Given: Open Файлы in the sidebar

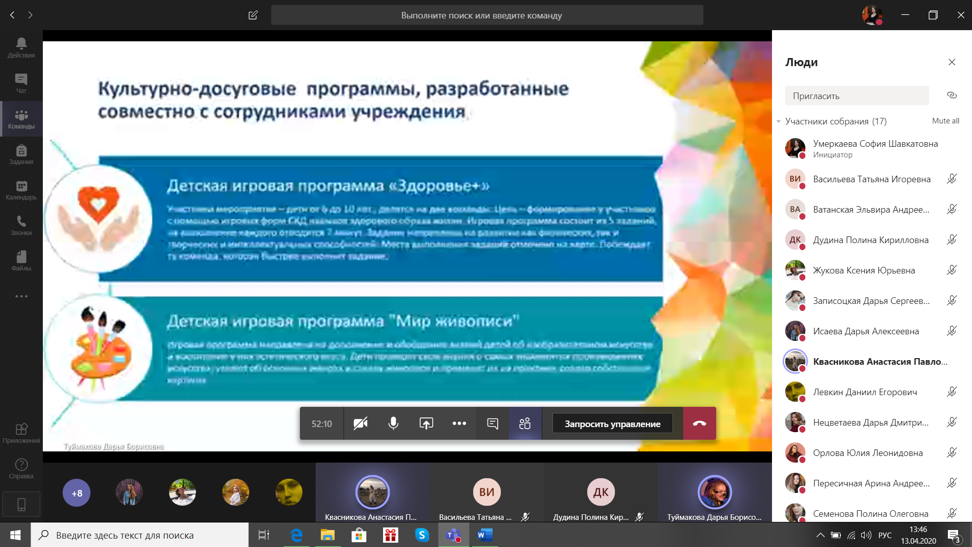Looking at the screenshot, I should pos(21,260).
